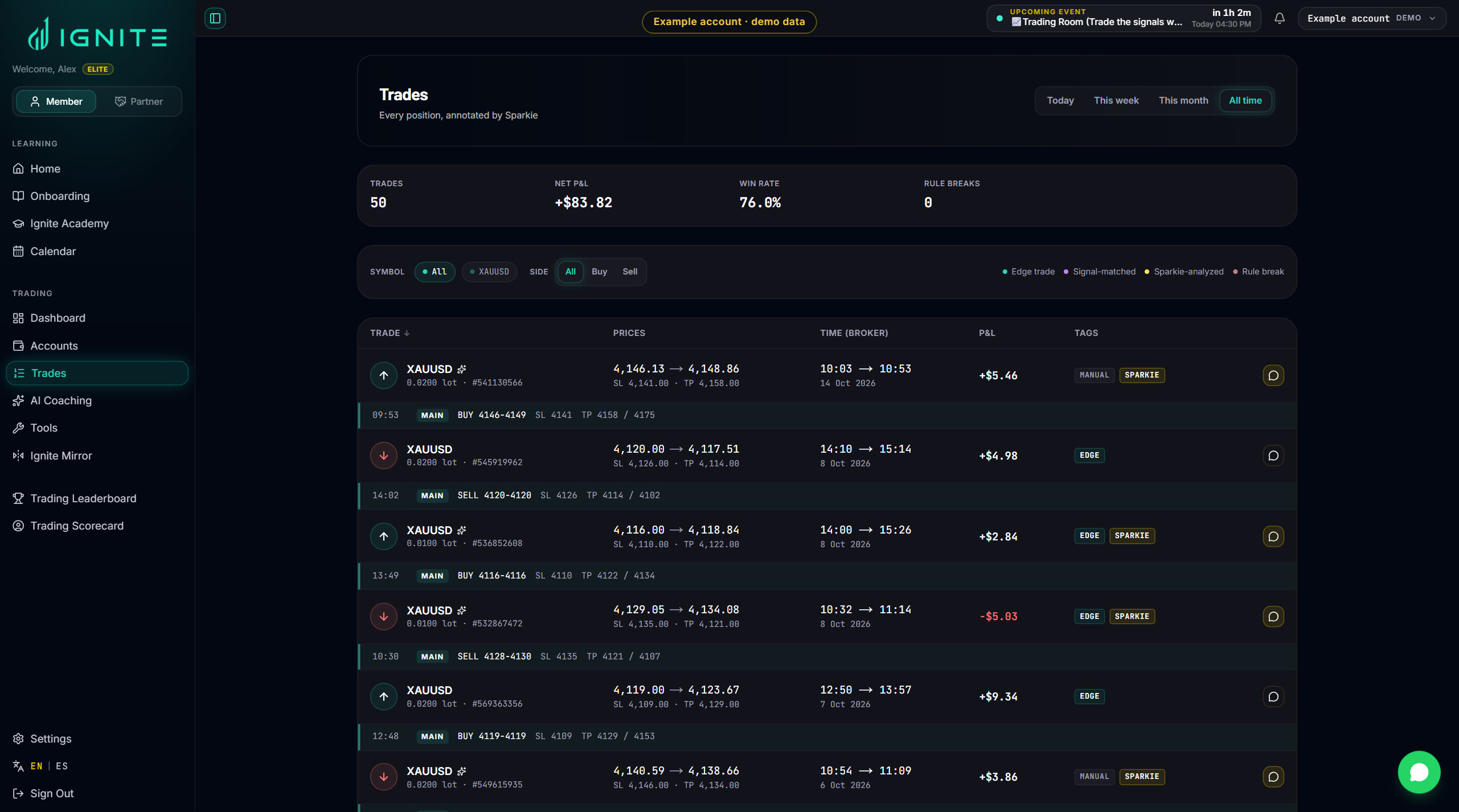Show trades for Today
Screen dimensions: 1459x812
pos(1060,101)
